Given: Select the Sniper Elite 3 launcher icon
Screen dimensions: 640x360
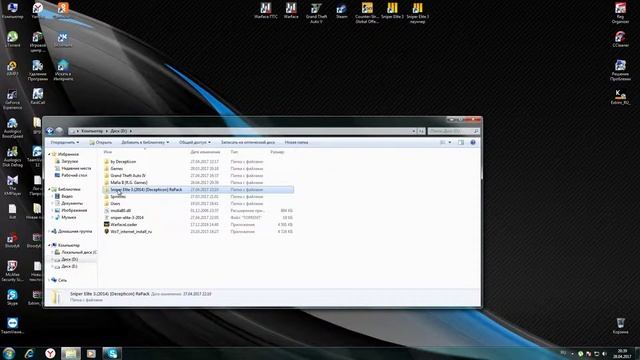Looking at the screenshot, I should (x=418, y=13).
